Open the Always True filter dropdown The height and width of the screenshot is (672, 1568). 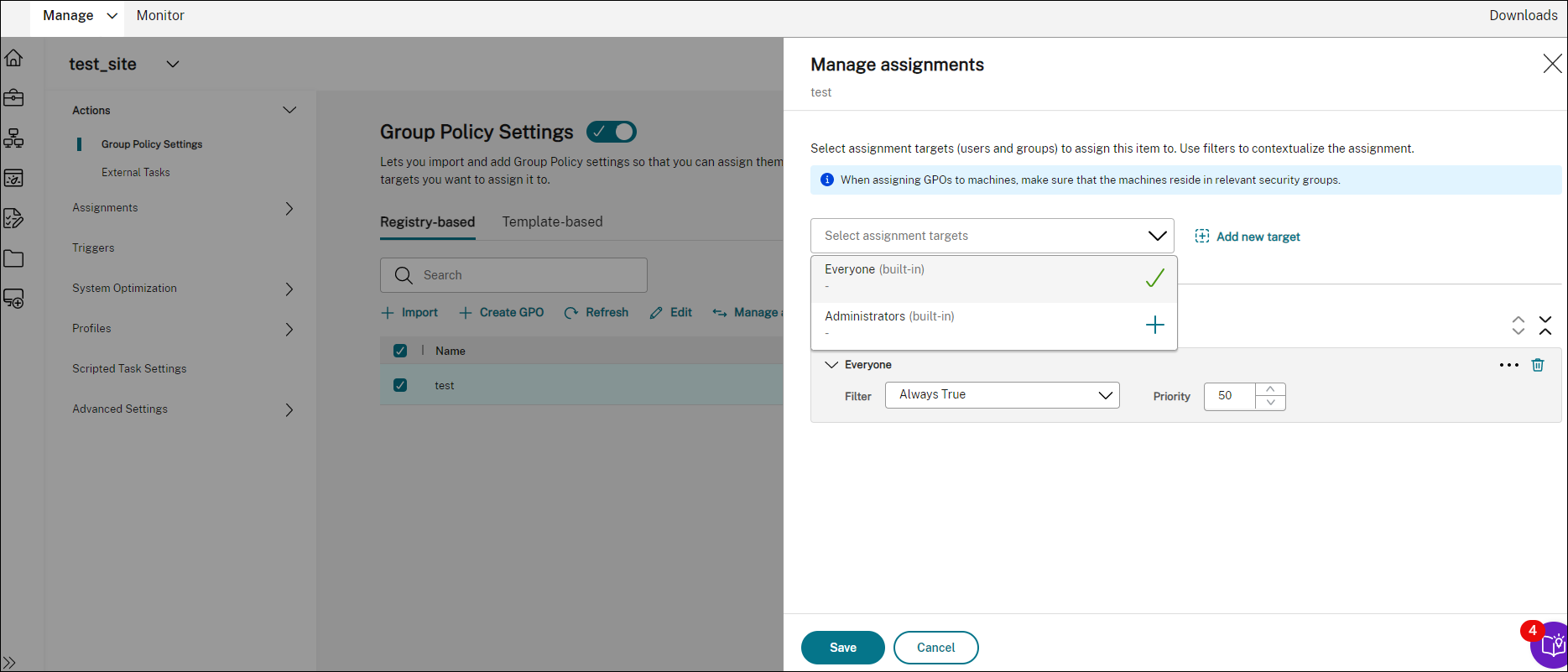1002,395
